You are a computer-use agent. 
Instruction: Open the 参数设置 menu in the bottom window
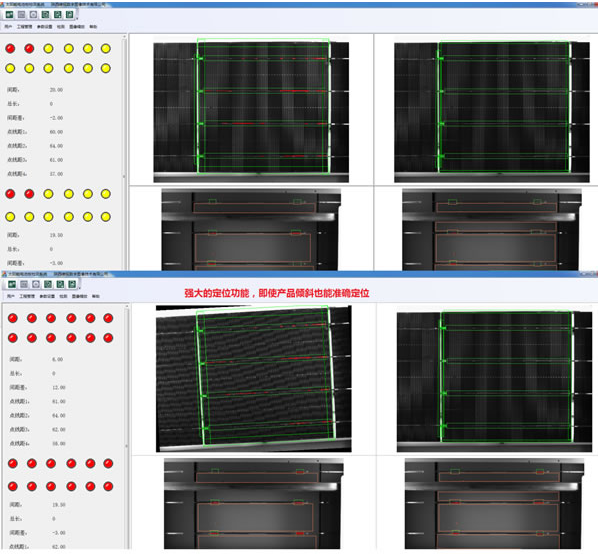(x=47, y=296)
